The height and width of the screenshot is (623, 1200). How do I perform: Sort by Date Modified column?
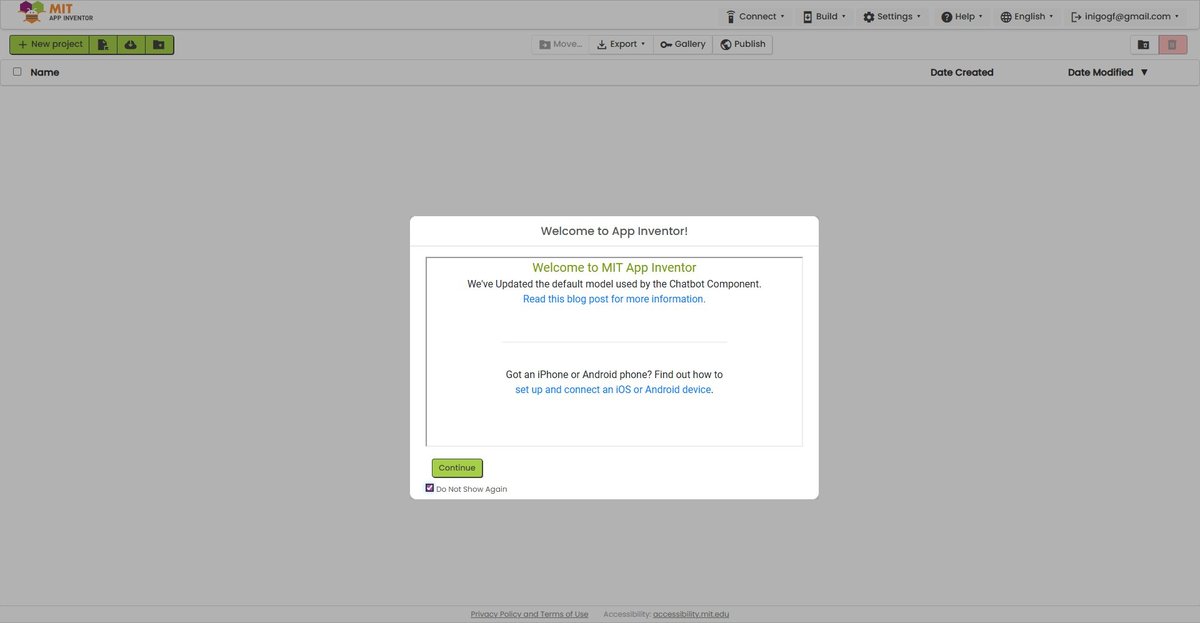pyautogui.click(x=1100, y=72)
